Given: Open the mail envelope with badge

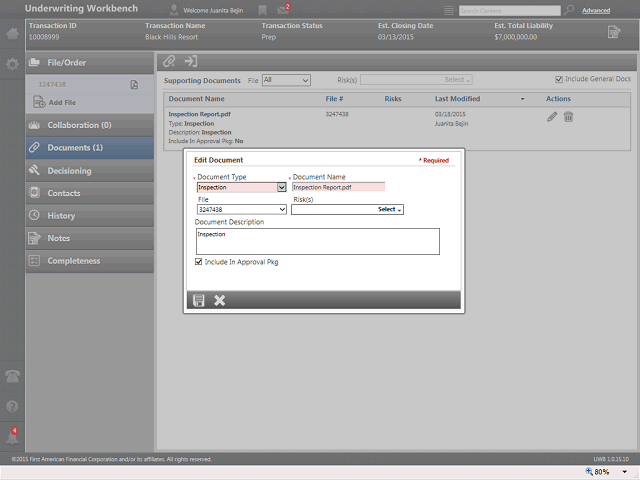Looking at the screenshot, I should [x=283, y=9].
